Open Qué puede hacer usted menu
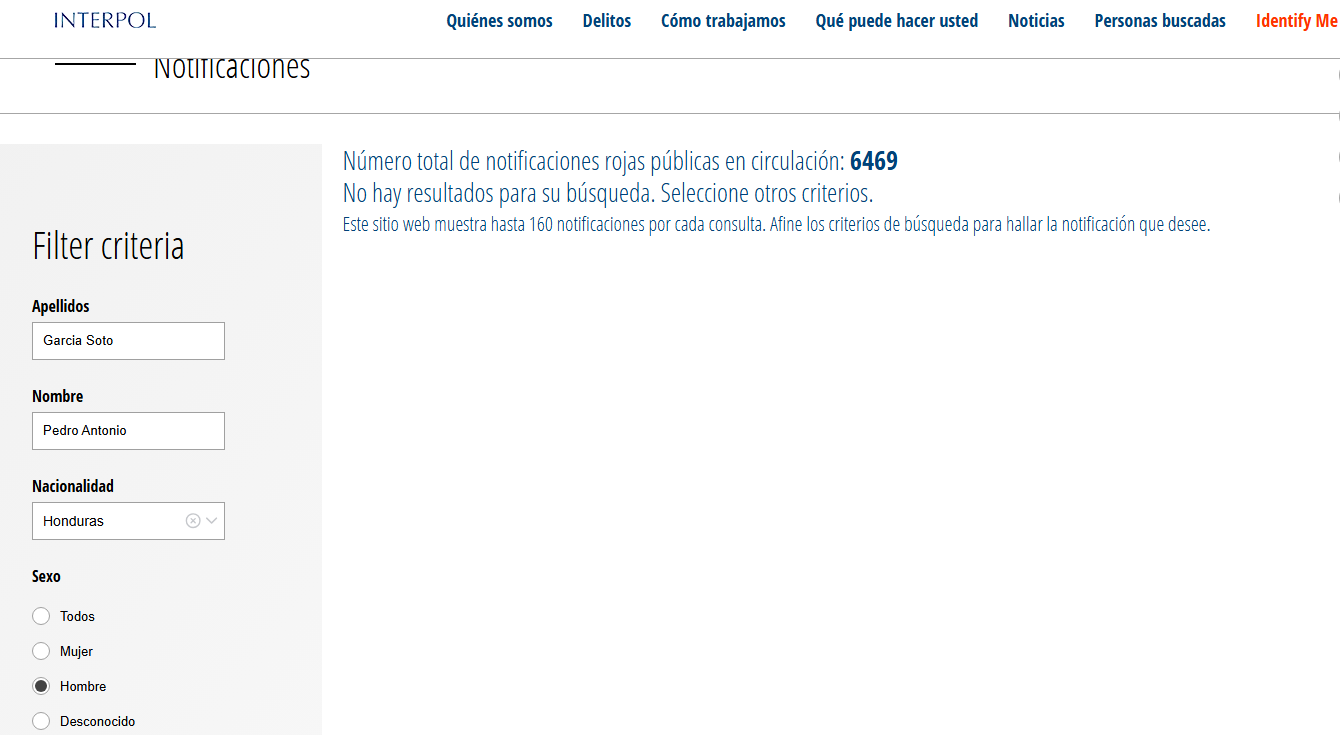This screenshot has height=735, width=1340. [x=897, y=21]
